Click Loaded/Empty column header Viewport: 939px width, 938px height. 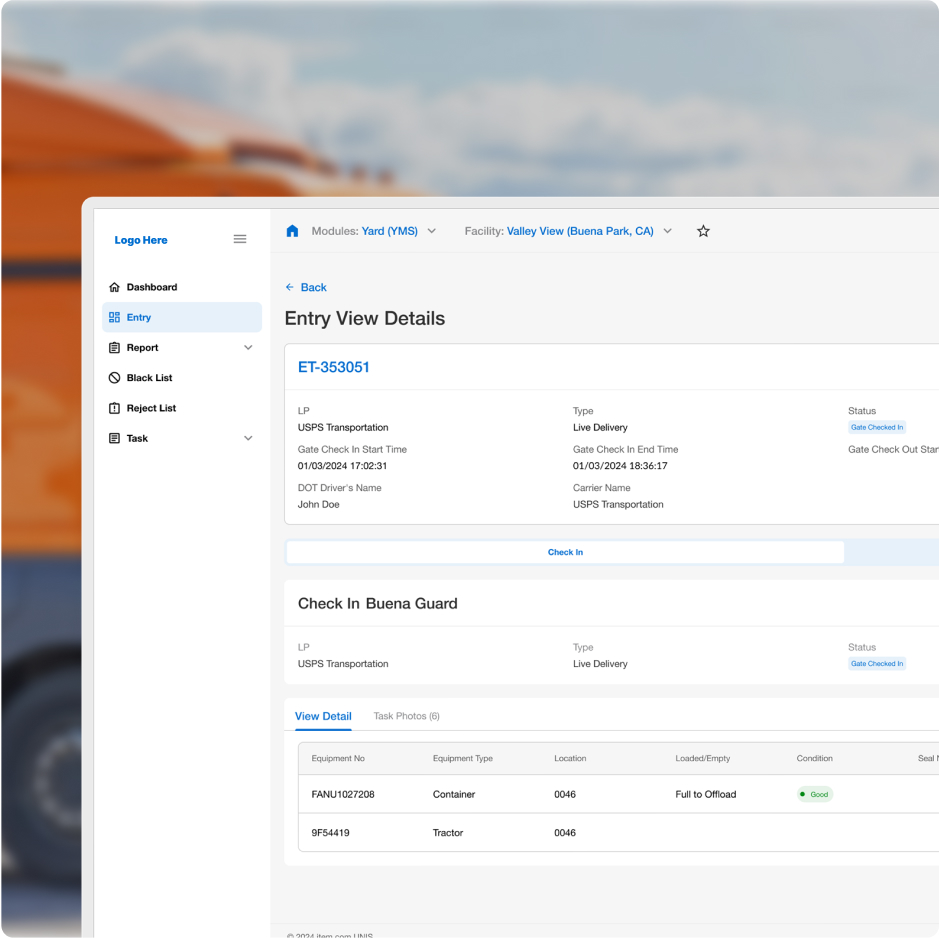pyautogui.click(x=702, y=758)
